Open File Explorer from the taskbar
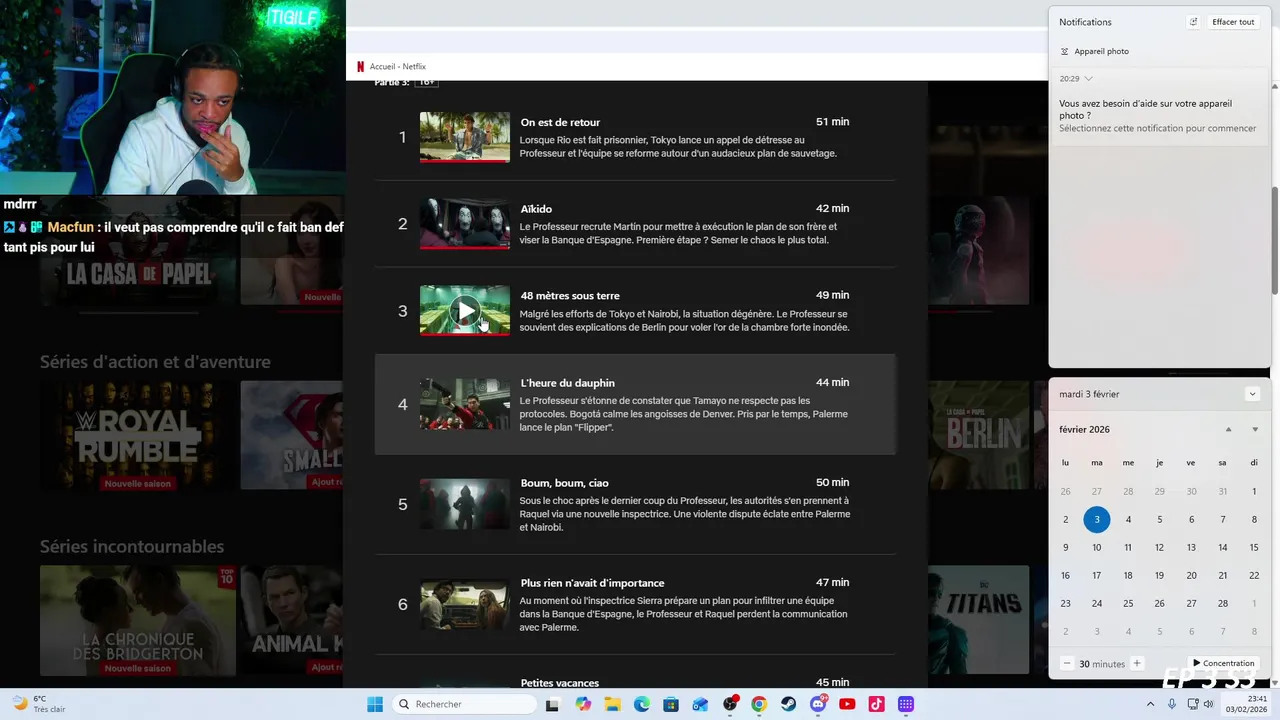The image size is (1280, 720). tap(612, 704)
